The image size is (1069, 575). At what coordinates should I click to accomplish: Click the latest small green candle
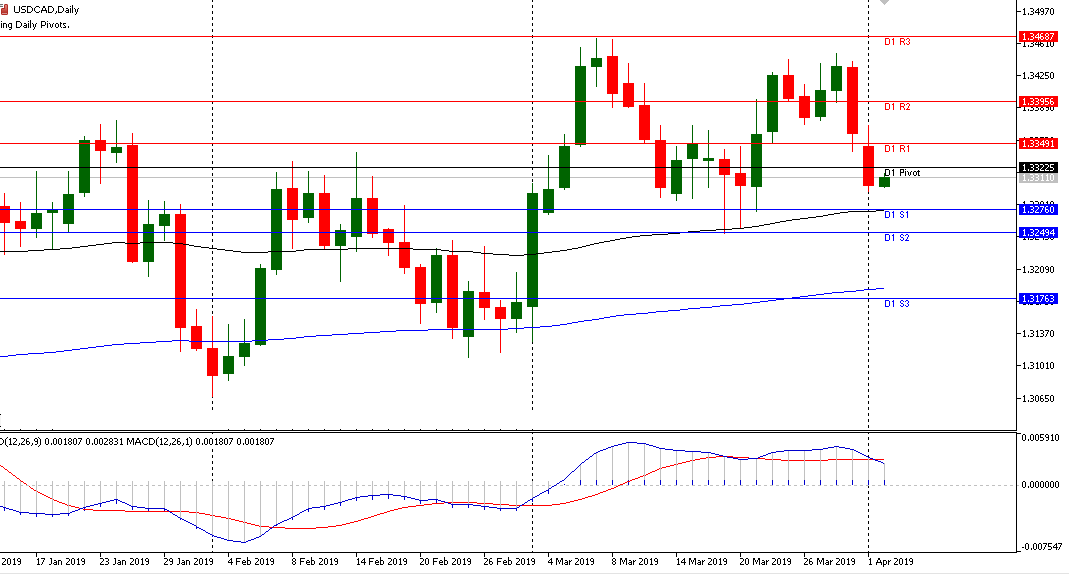pos(884,181)
